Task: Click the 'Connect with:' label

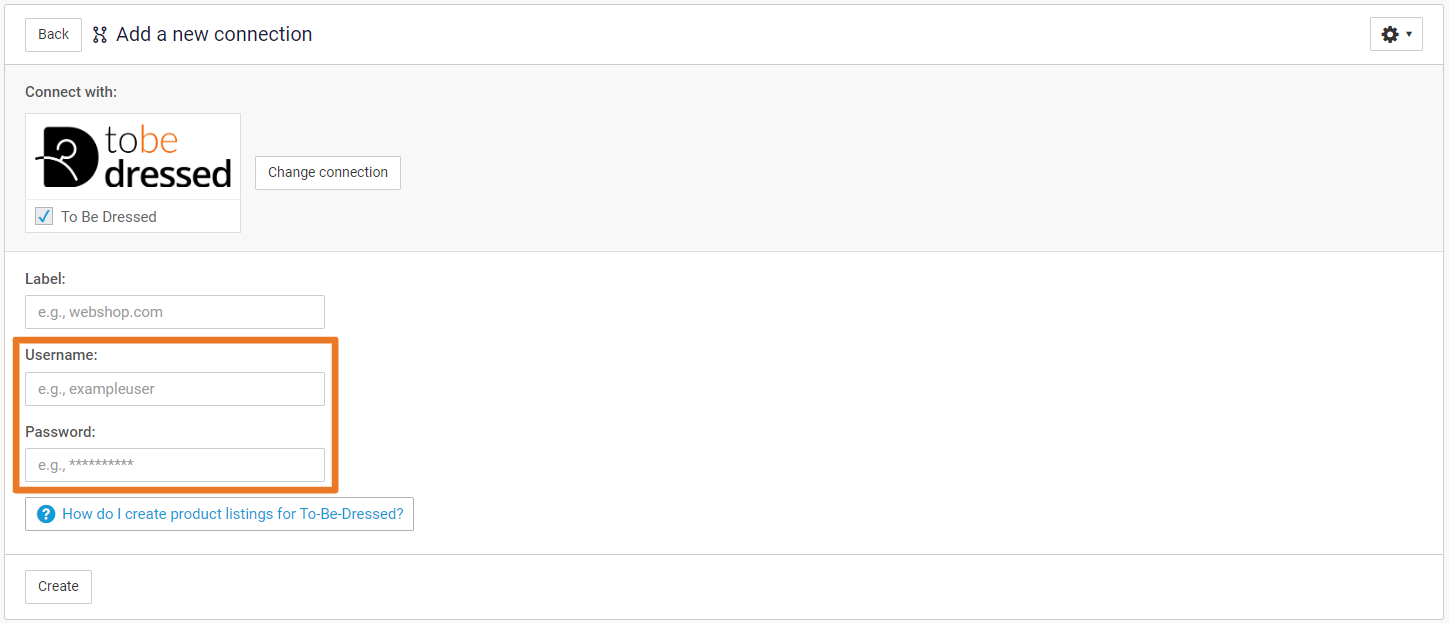Action: tap(71, 92)
